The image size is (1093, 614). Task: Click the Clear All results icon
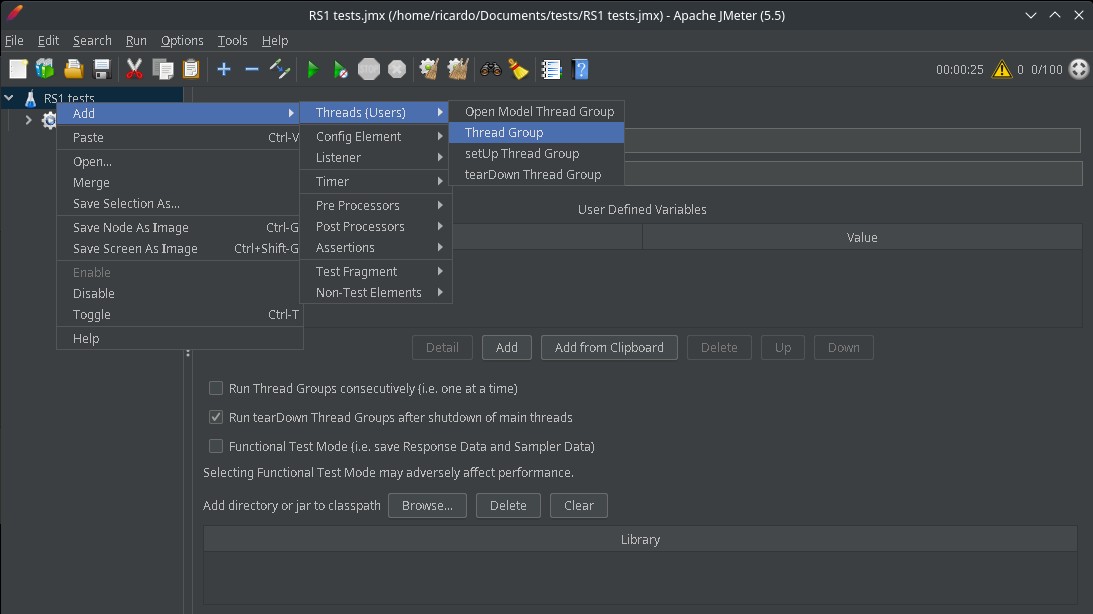tap(458, 69)
